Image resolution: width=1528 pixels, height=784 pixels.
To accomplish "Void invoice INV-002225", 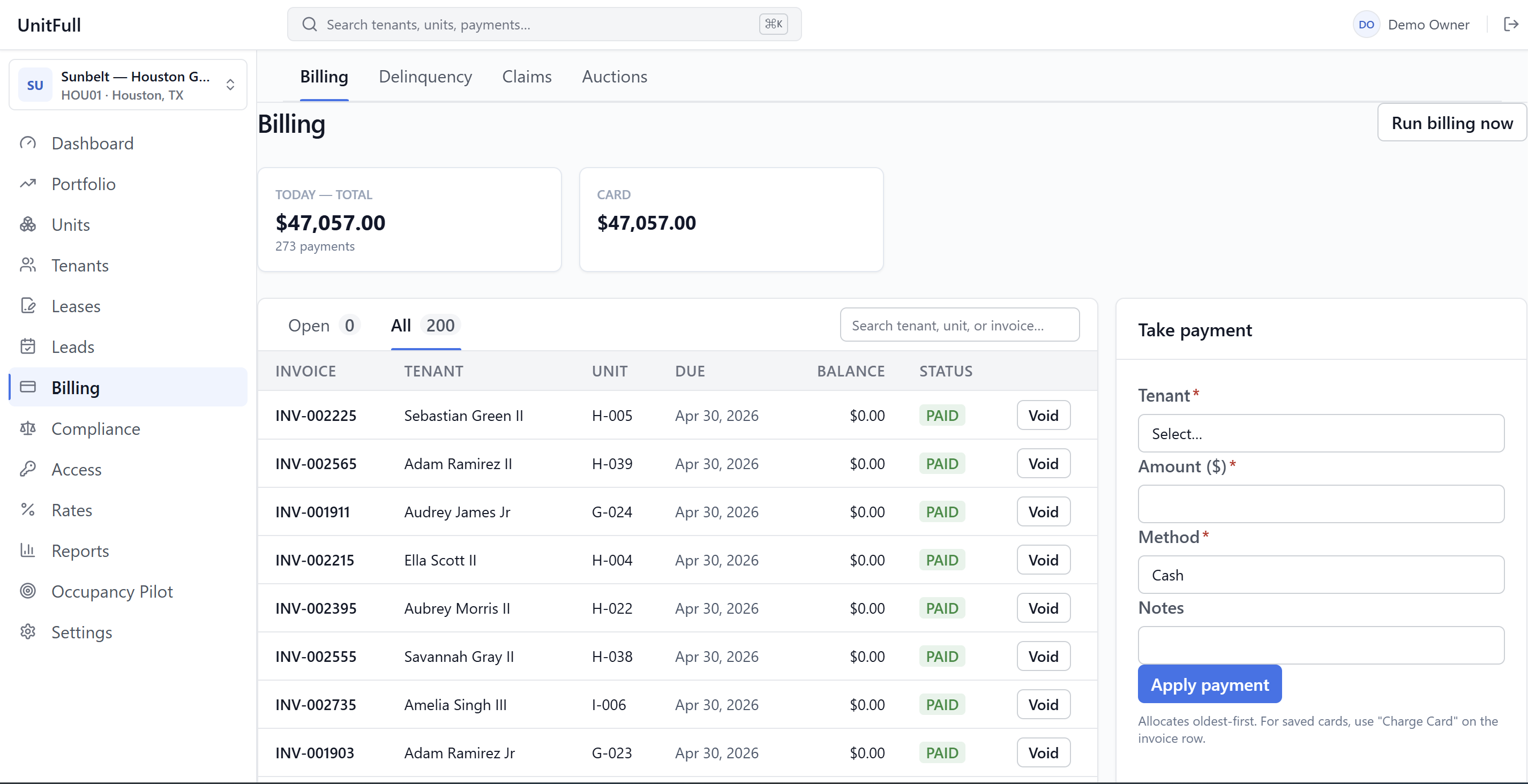I will pyautogui.click(x=1043, y=415).
